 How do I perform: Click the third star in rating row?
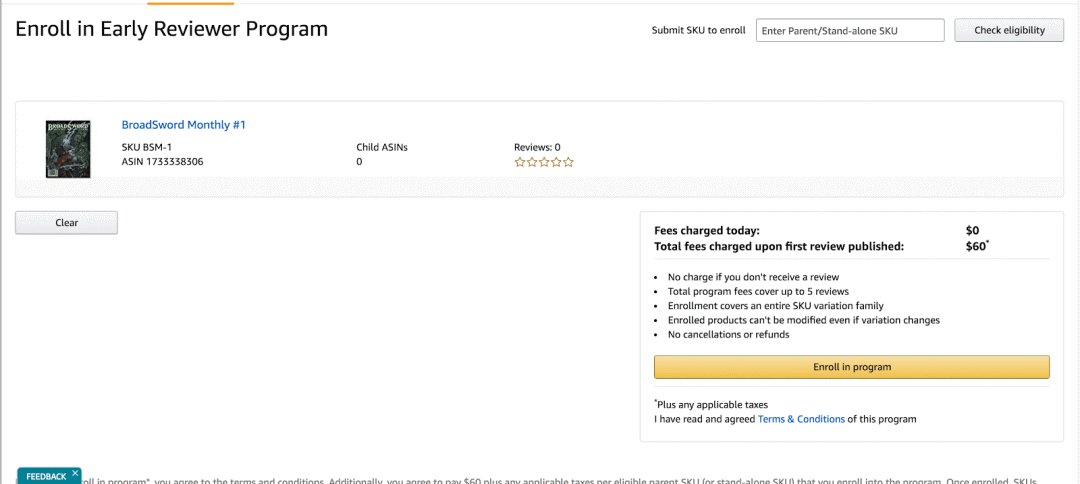[x=544, y=162]
